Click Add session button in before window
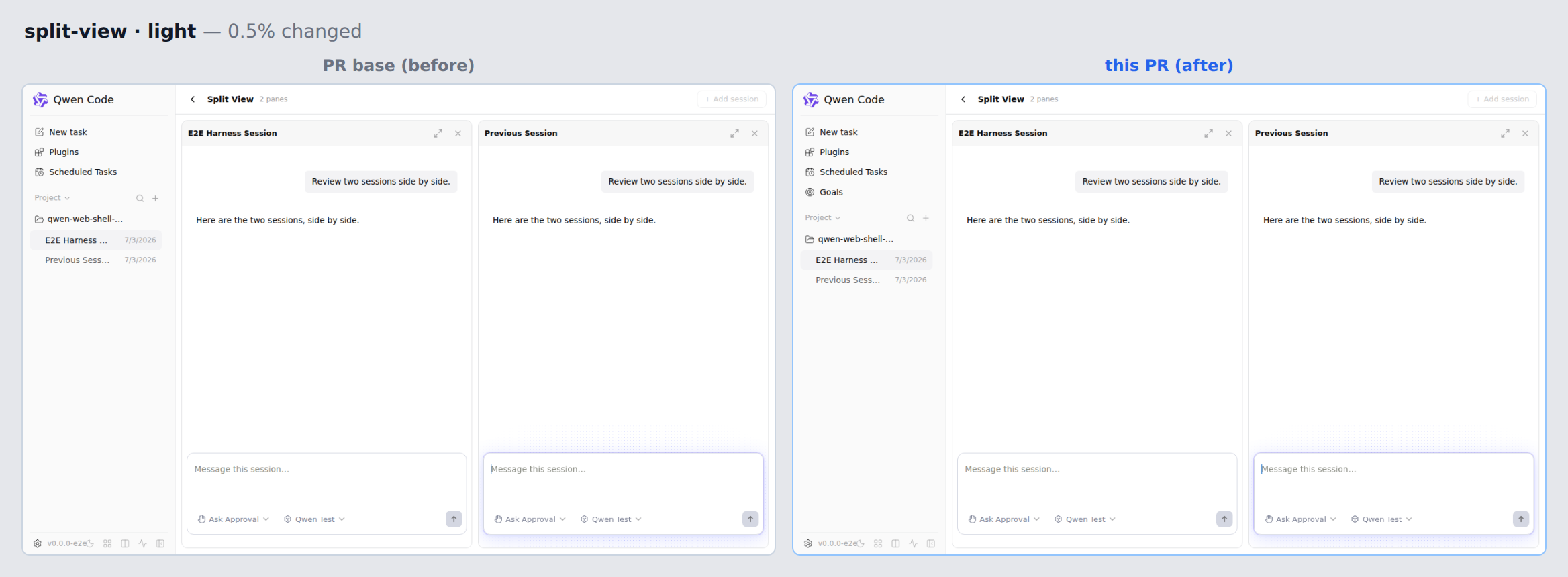Image resolution: width=1568 pixels, height=577 pixels. (732, 99)
